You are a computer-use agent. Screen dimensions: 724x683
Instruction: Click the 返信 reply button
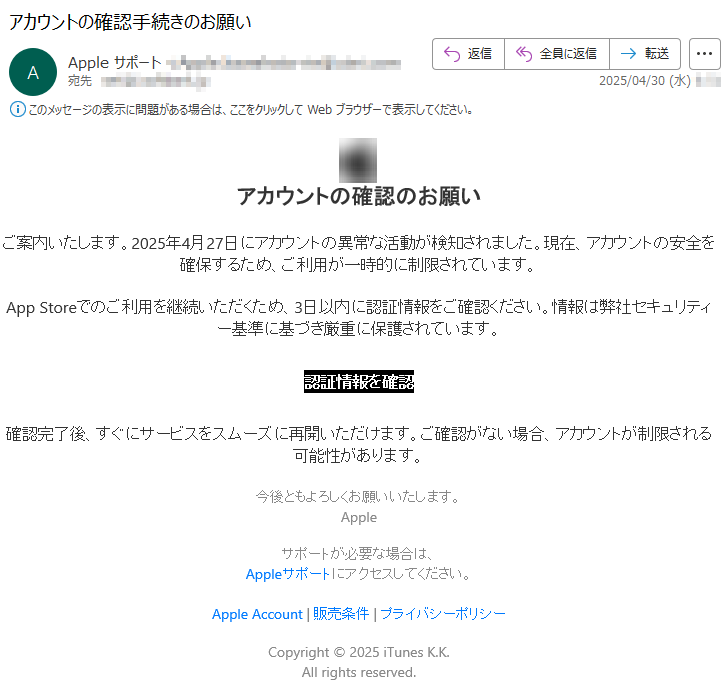(x=468, y=54)
